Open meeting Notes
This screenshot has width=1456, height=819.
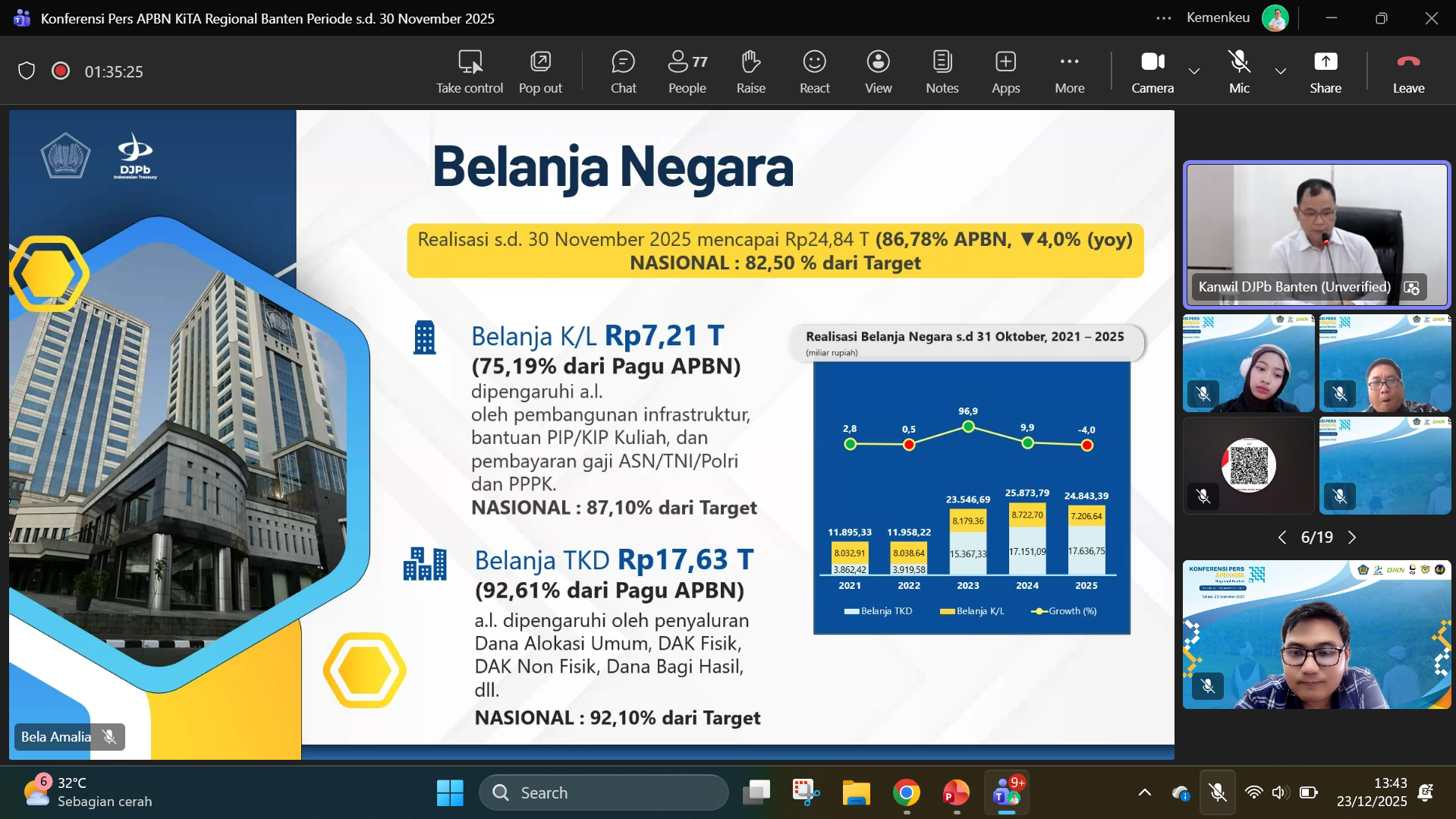(941, 71)
